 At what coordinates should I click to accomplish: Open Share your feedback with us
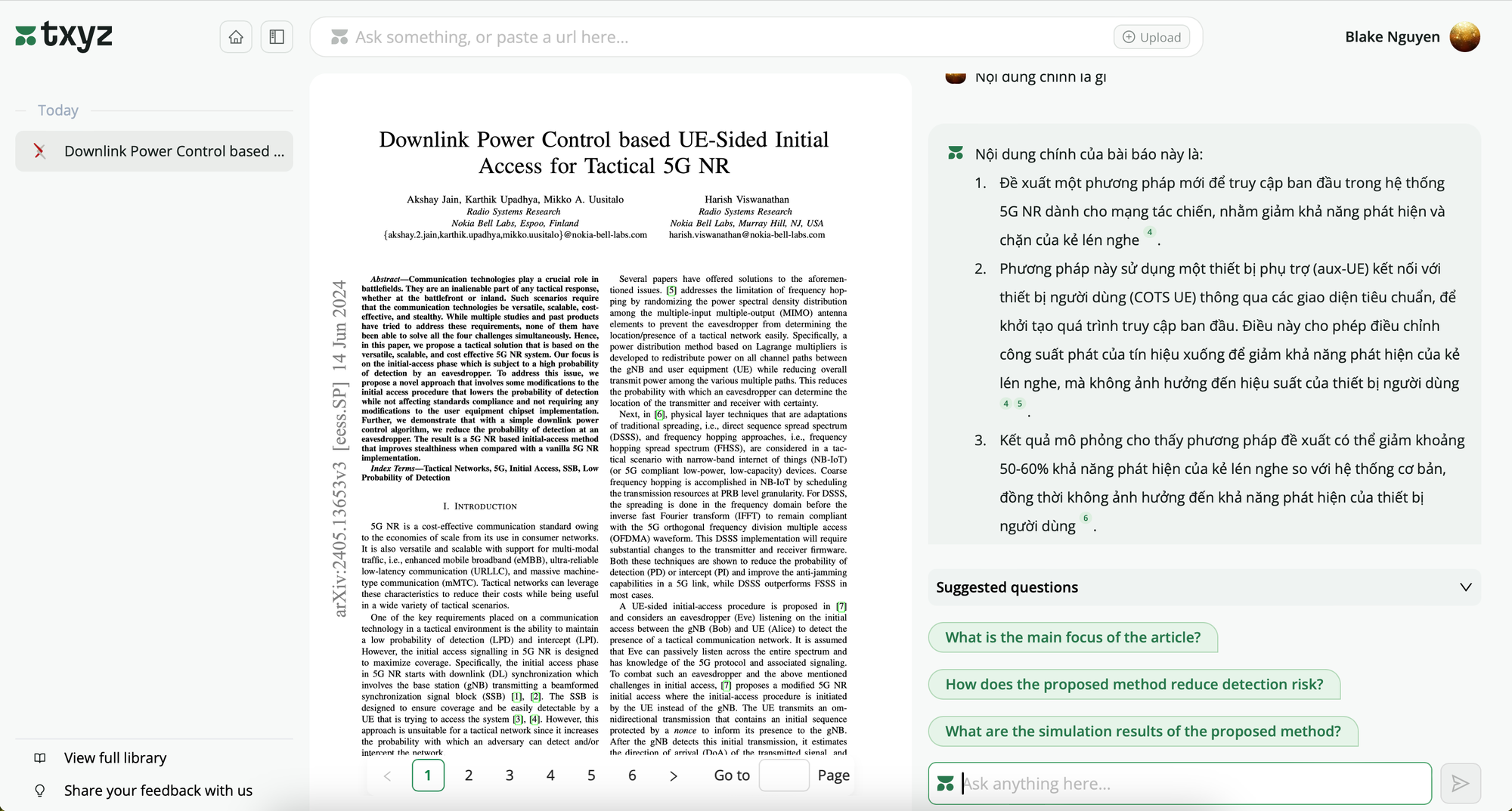point(158,791)
